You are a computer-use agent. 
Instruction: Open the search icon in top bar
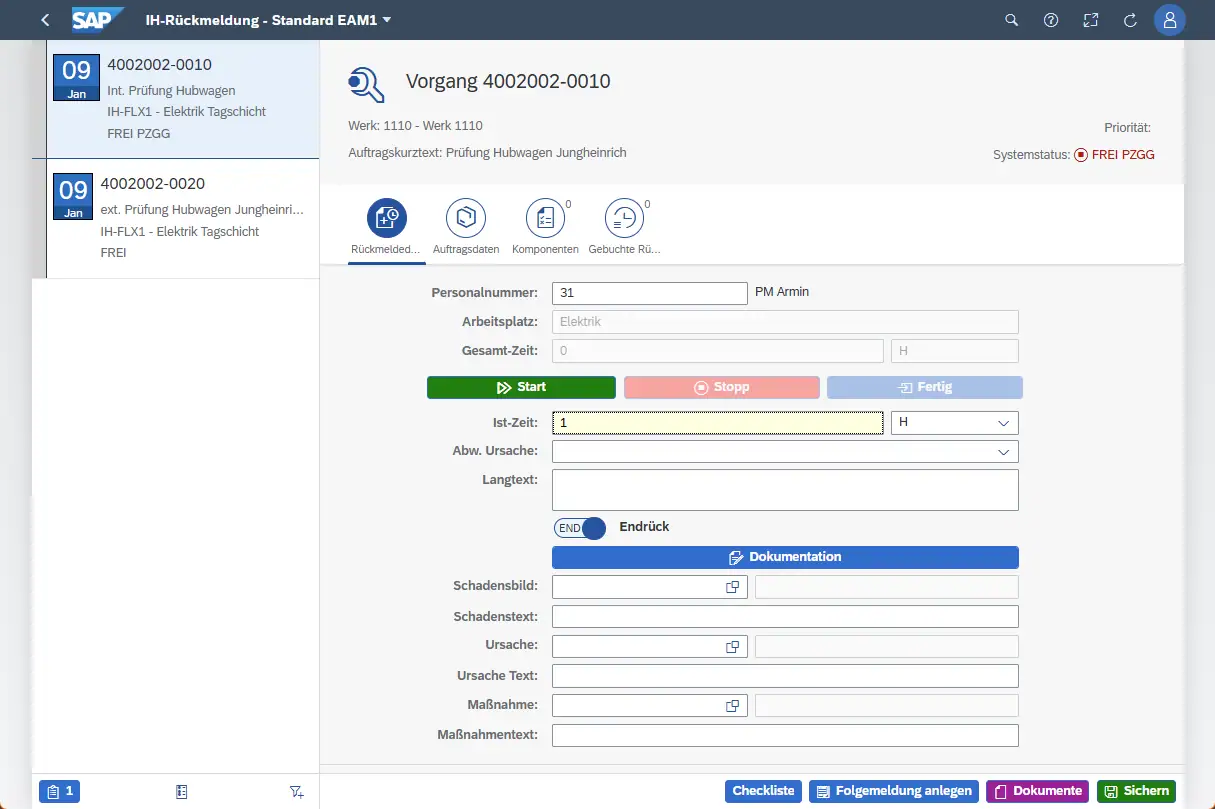[x=1011, y=20]
